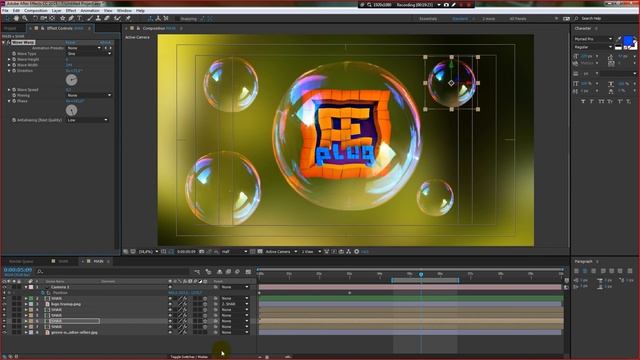Image resolution: width=640 pixels, height=360 pixels.
Task: Select the Star shape tool
Action: pos(62,18)
